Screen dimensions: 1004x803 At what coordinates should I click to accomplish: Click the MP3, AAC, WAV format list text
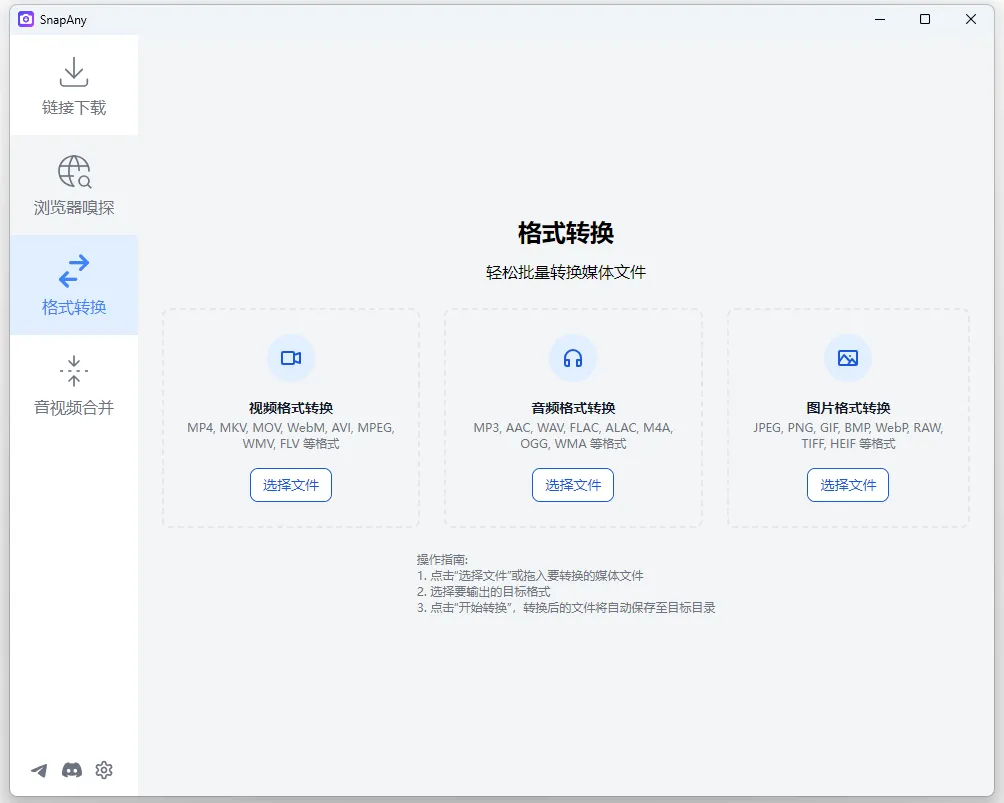[573, 435]
